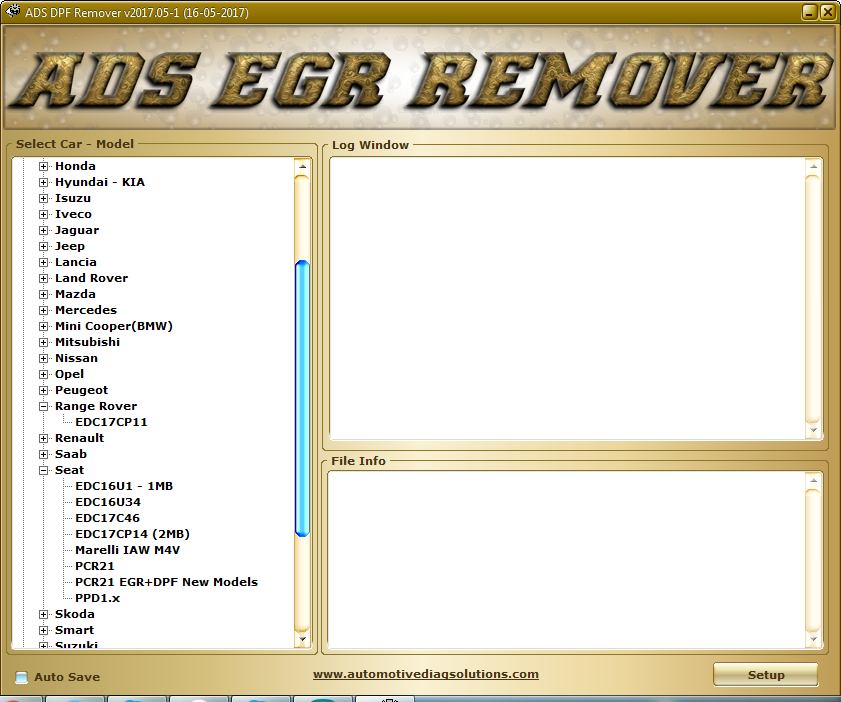Collapse the Seat tree node

(x=43, y=470)
